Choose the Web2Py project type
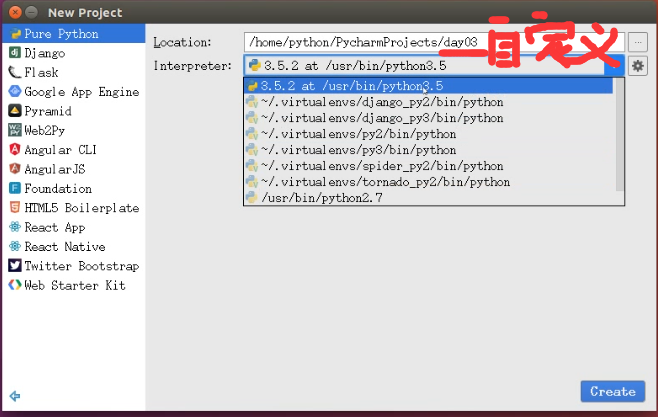 (x=73, y=130)
